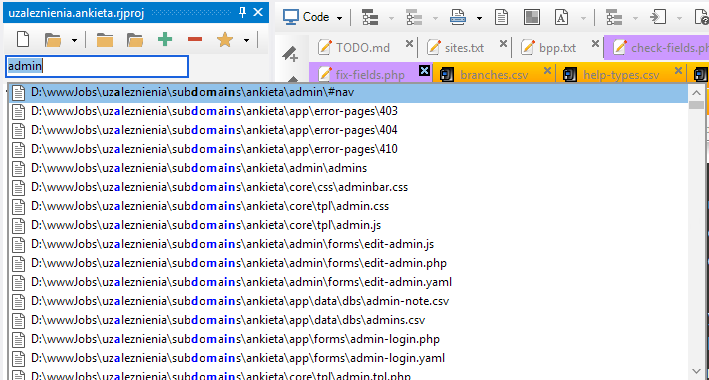Select the error-pages\410 result
Screen dimensions: 709x380
click(x=348, y=149)
